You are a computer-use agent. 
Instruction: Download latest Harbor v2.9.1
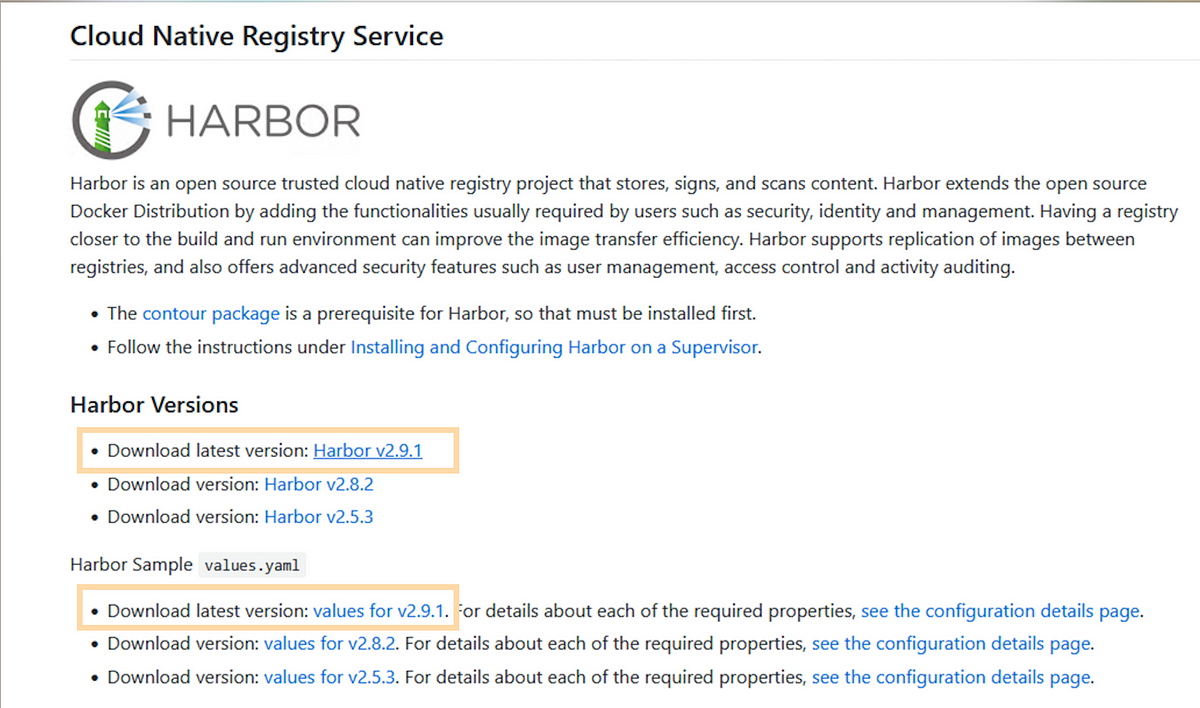coord(367,450)
